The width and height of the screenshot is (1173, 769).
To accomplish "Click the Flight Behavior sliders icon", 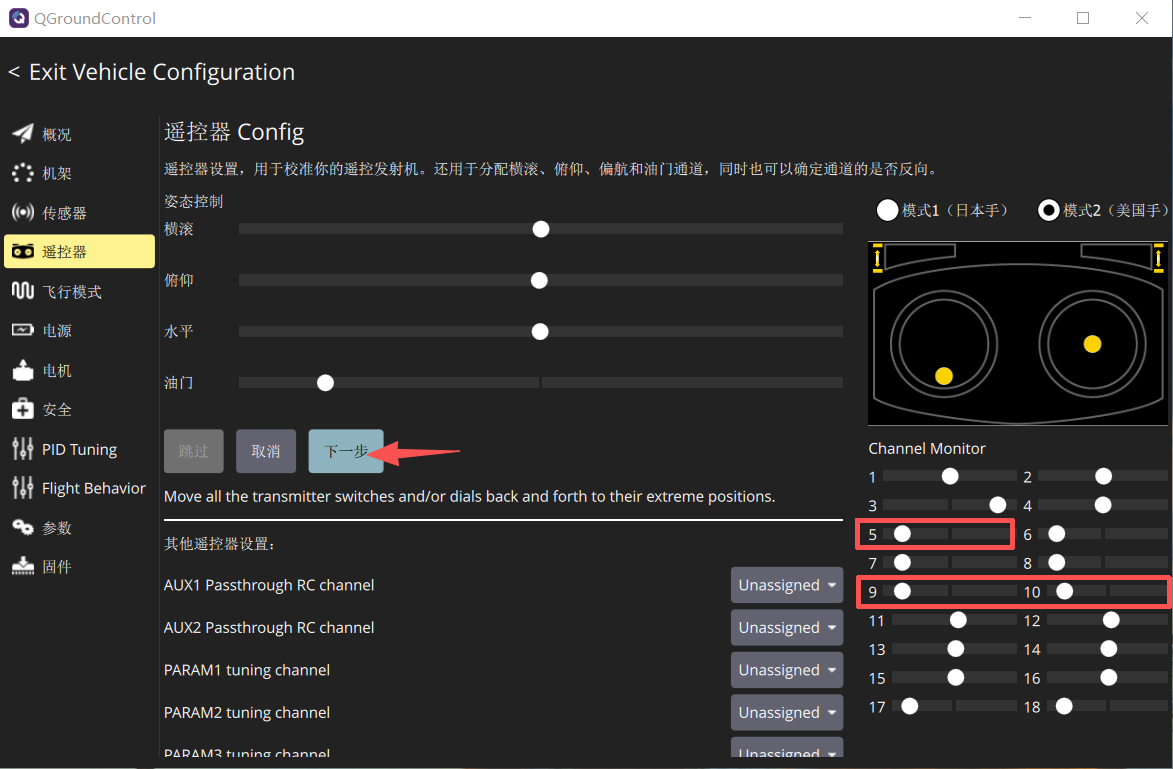I will point(22,488).
